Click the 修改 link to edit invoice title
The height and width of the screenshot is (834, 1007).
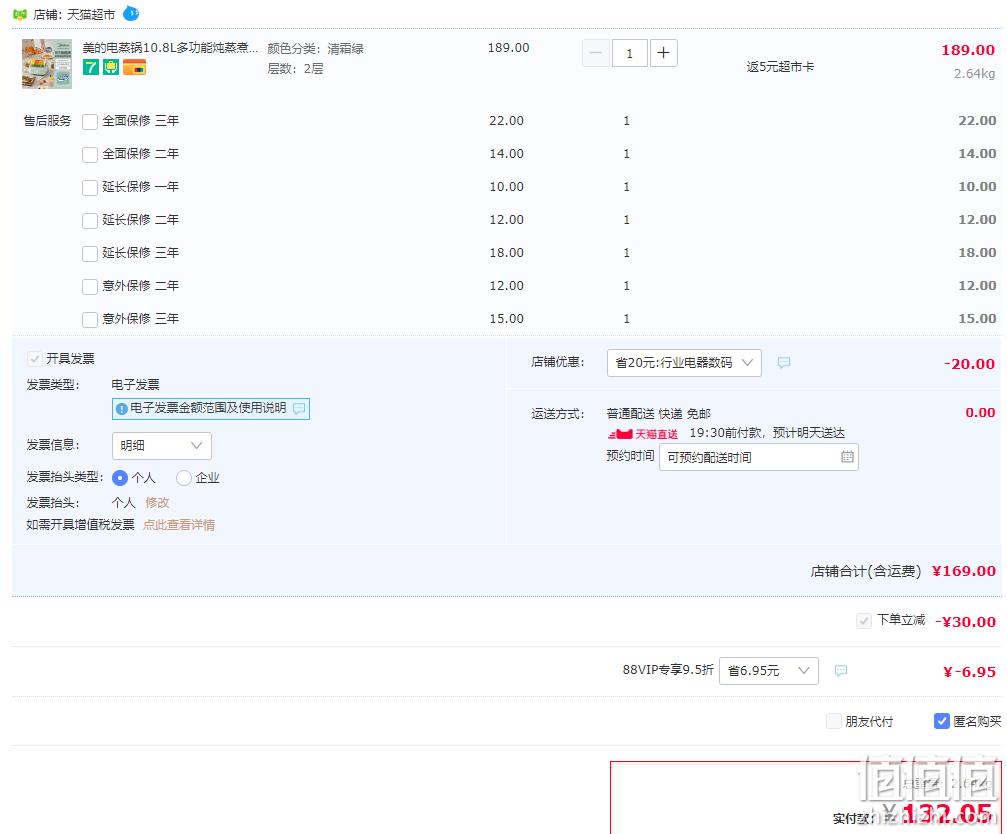coord(157,502)
